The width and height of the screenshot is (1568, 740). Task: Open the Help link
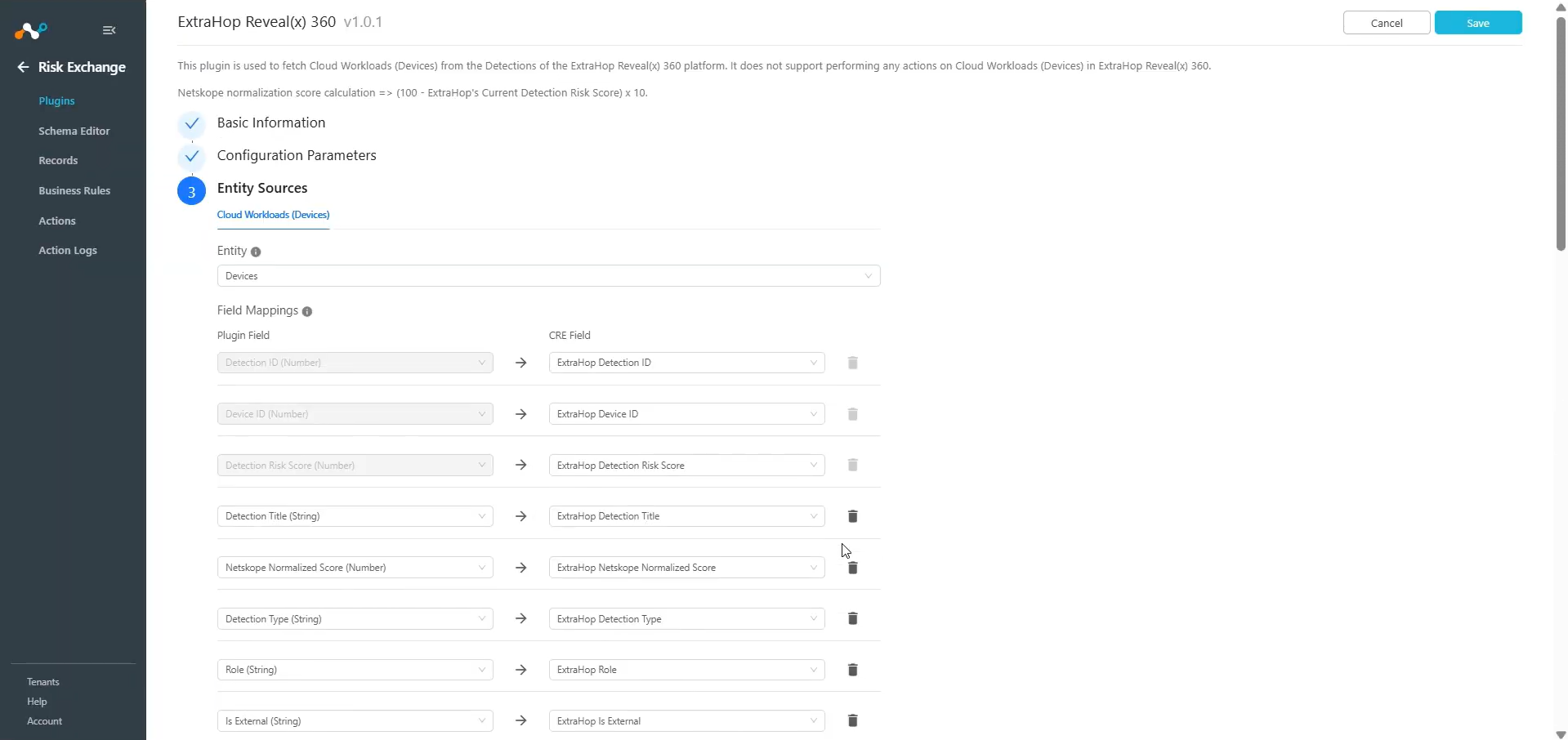click(x=37, y=702)
